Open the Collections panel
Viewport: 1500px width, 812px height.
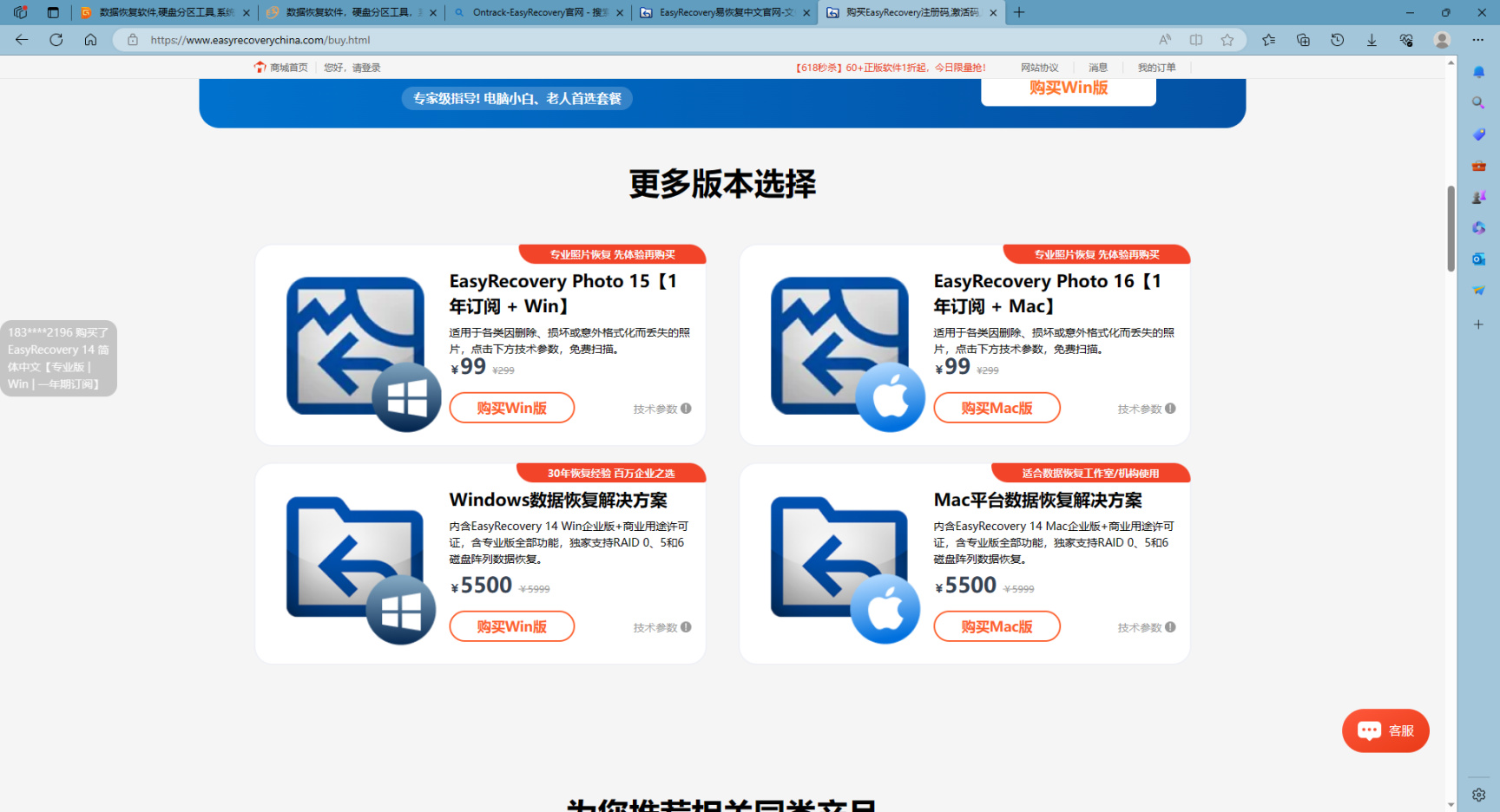coord(1303,40)
